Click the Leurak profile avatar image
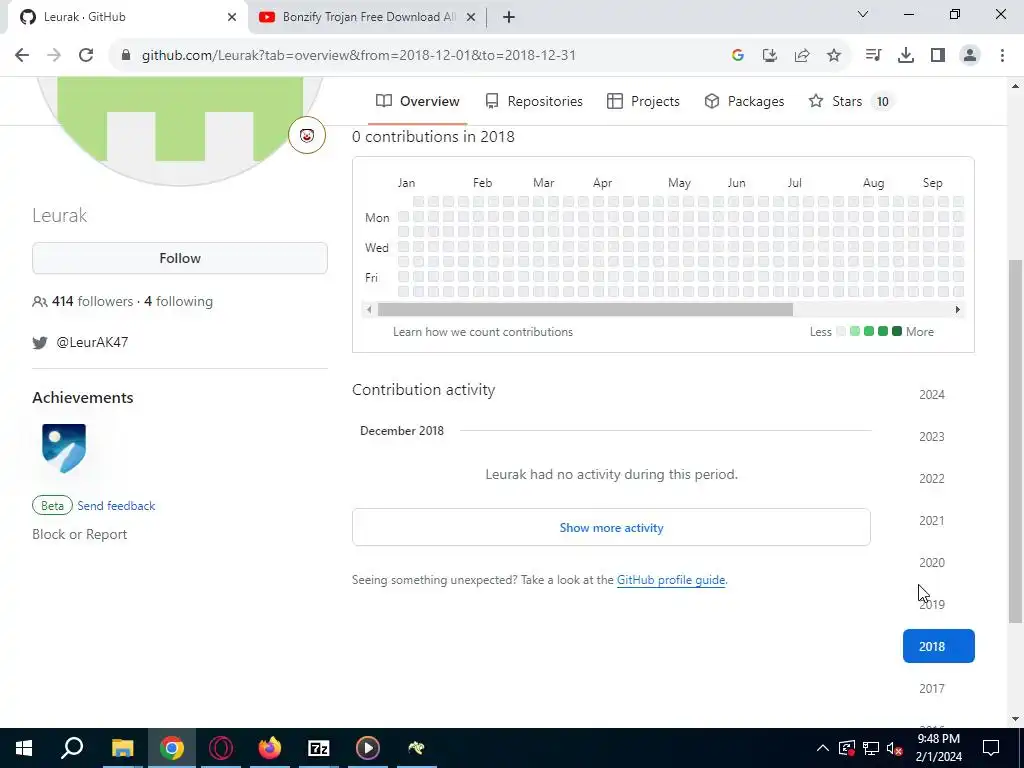Image resolution: width=1024 pixels, height=768 pixels. click(x=180, y=131)
